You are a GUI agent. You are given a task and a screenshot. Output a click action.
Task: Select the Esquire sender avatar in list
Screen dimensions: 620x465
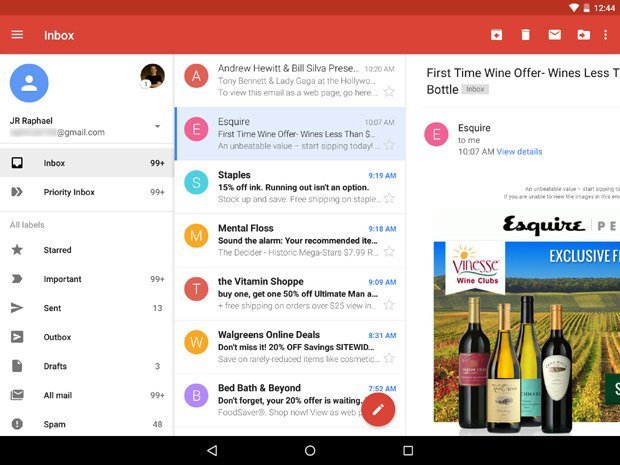[x=196, y=129]
